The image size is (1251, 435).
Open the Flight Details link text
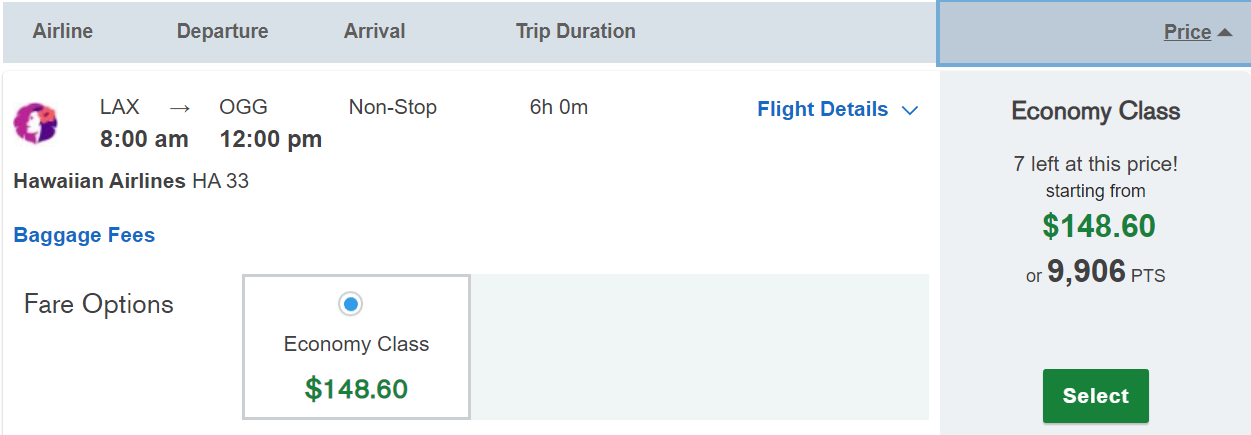822,109
